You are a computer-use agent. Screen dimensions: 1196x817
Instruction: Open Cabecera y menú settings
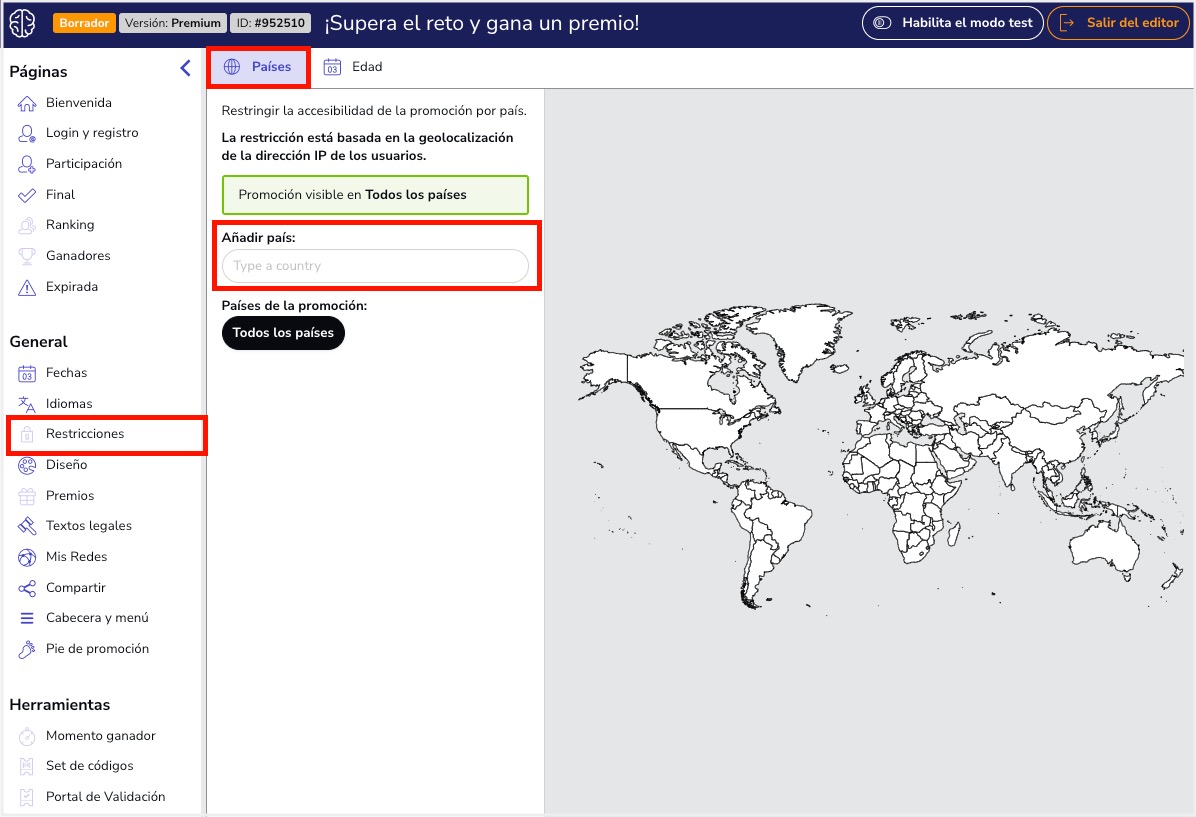click(97, 618)
